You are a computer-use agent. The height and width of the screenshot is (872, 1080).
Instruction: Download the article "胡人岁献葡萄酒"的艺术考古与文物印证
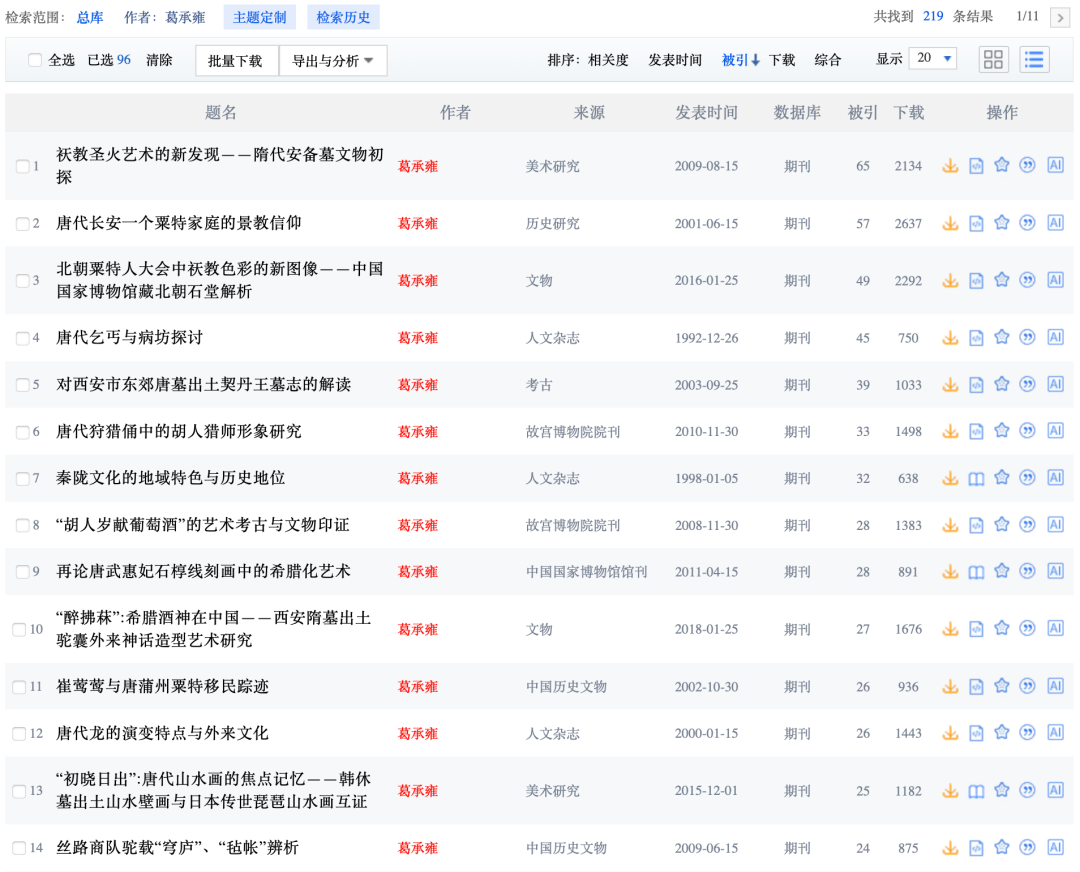click(x=951, y=525)
